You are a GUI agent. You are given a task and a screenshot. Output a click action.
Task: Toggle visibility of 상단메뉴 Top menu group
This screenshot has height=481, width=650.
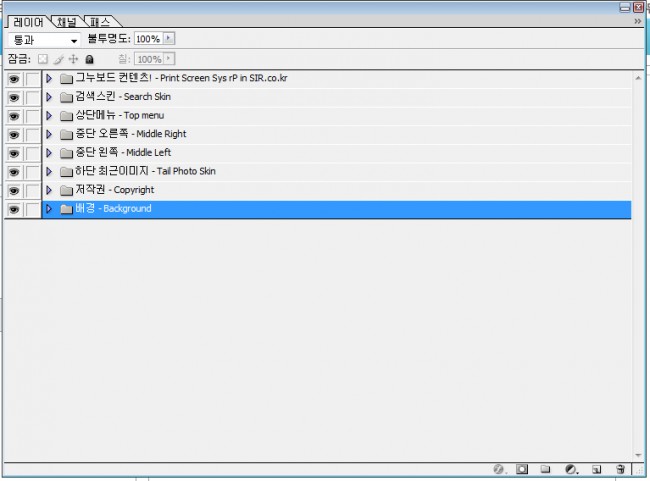[14, 116]
